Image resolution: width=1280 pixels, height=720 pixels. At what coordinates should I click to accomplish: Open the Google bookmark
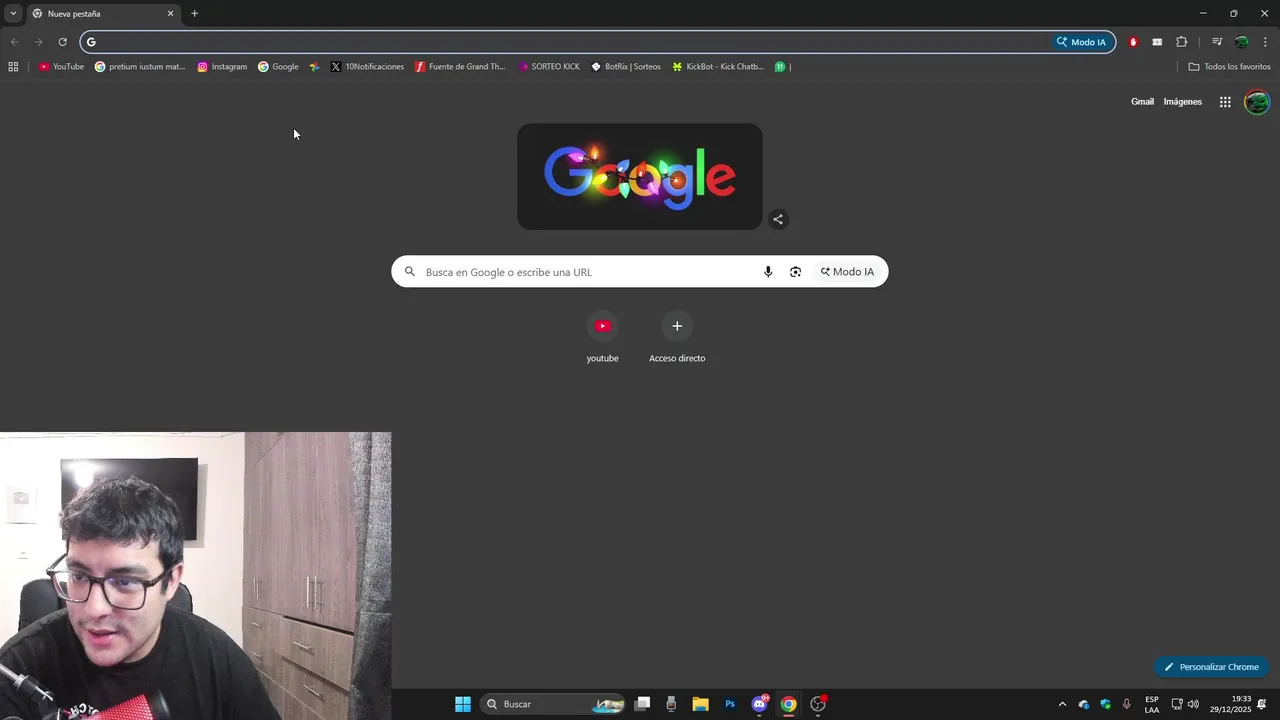pyautogui.click(x=278, y=67)
